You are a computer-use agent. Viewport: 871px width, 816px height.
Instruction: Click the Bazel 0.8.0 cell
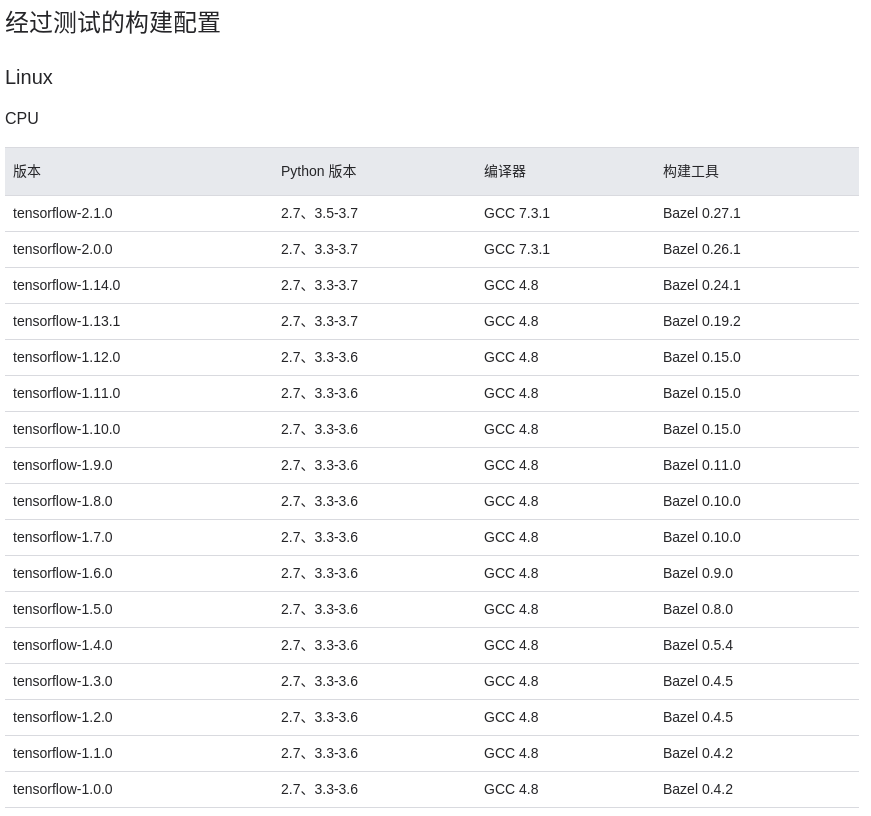click(x=698, y=609)
